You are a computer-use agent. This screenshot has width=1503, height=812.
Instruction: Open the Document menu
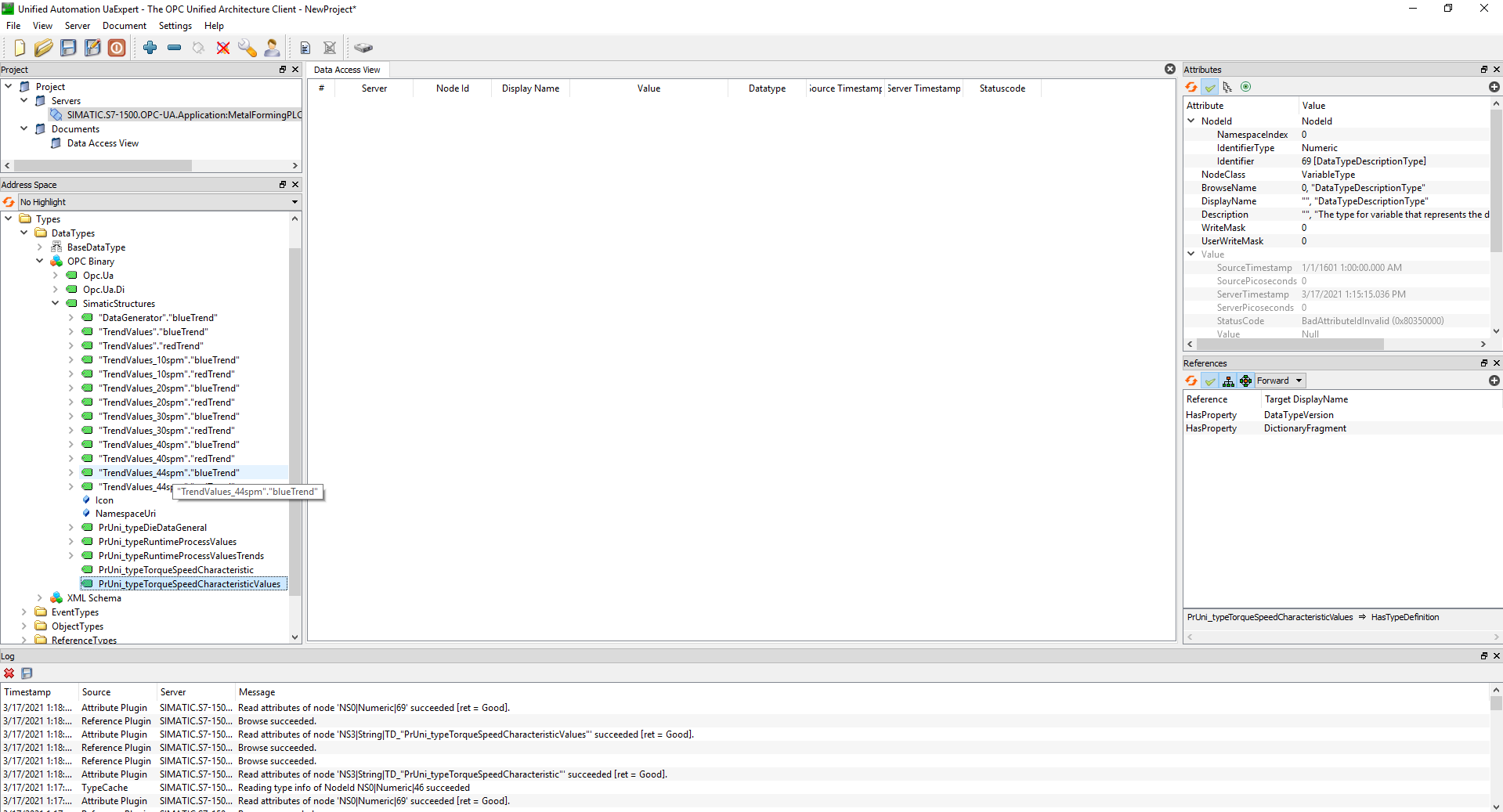(125, 26)
